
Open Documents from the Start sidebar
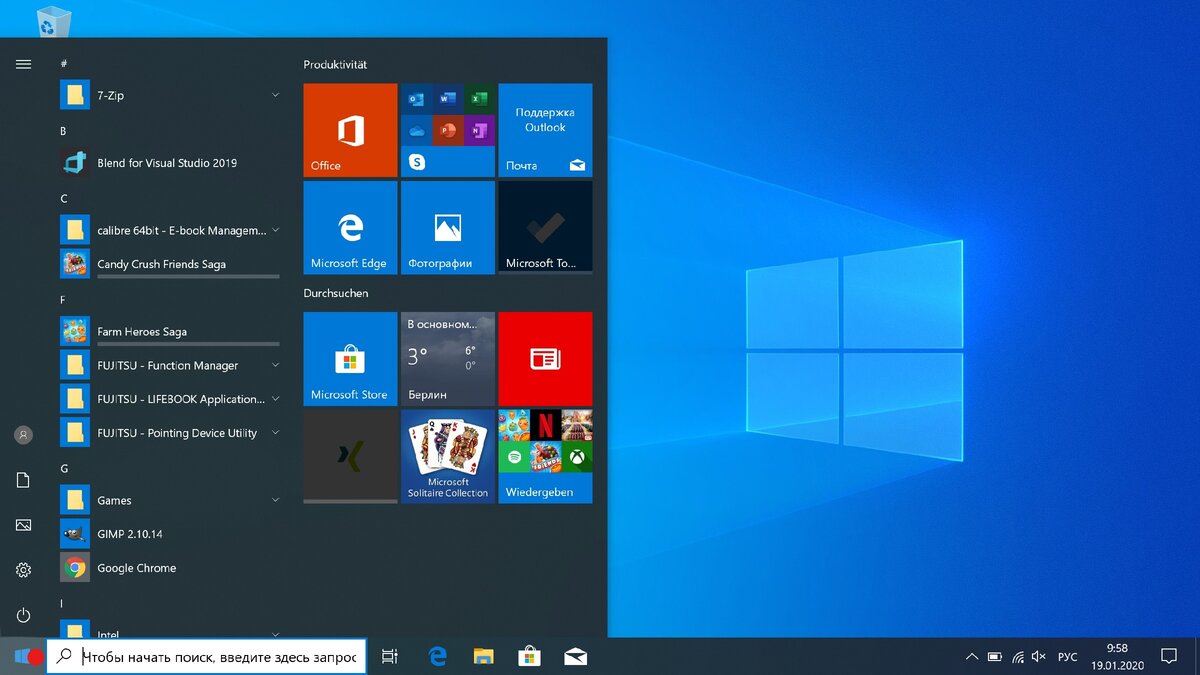click(x=23, y=480)
